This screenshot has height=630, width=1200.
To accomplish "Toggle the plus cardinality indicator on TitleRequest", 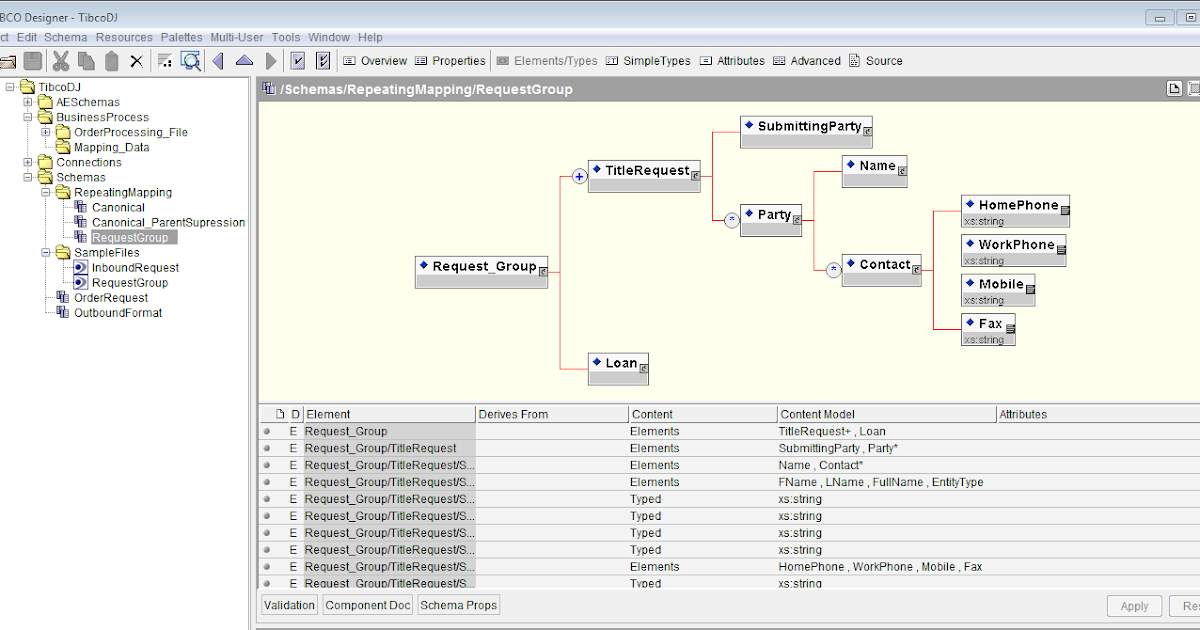I will coord(578,175).
